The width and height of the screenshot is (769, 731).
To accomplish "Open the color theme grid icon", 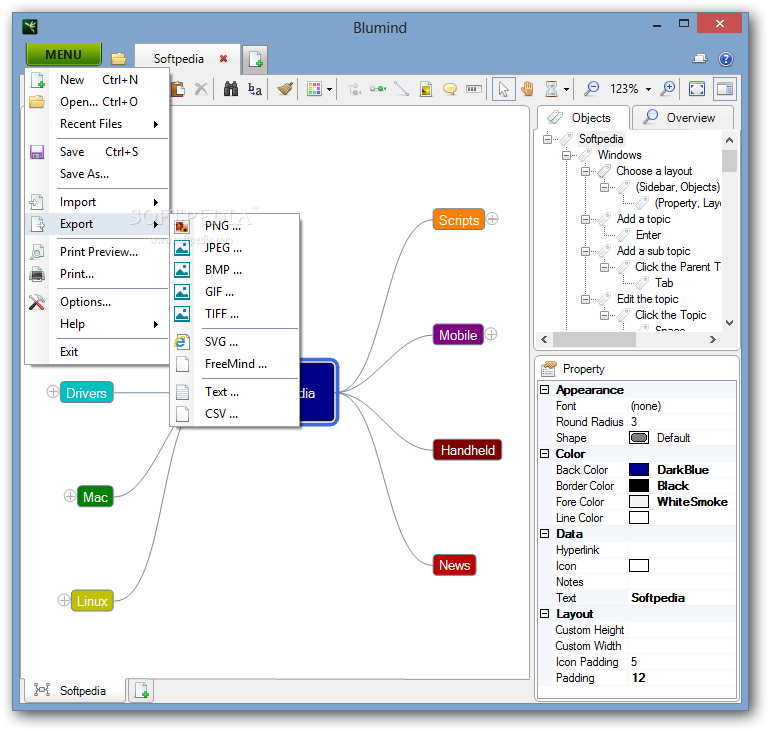I will [x=314, y=89].
